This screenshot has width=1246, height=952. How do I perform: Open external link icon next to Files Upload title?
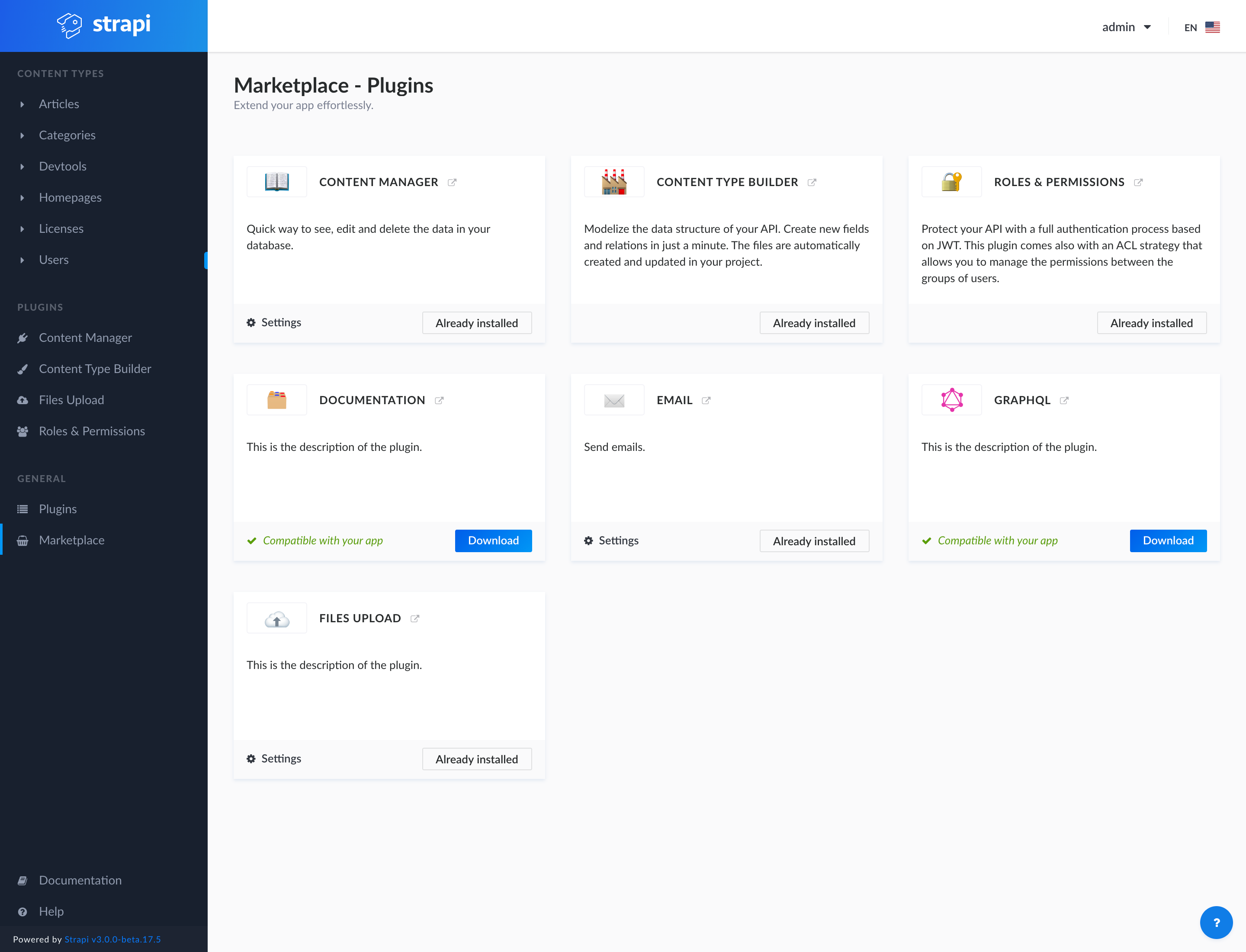tap(415, 619)
